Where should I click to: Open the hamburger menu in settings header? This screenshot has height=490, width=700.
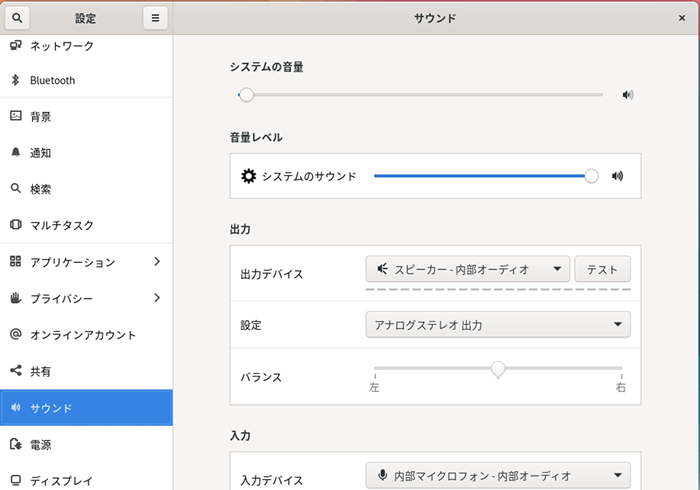pos(154,18)
